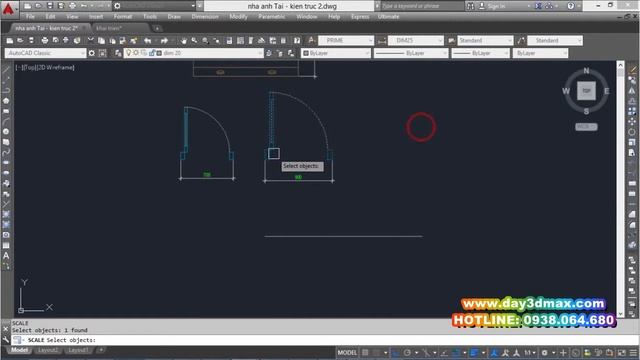
Task: Open the annotation scale 1:1 dropdown
Action: 530,353
